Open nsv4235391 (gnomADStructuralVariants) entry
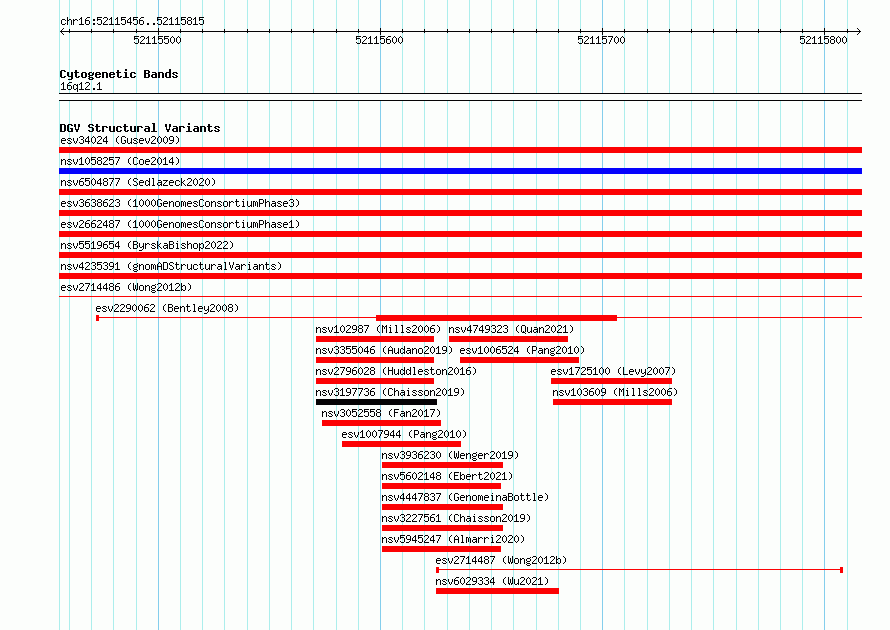 coord(171,266)
